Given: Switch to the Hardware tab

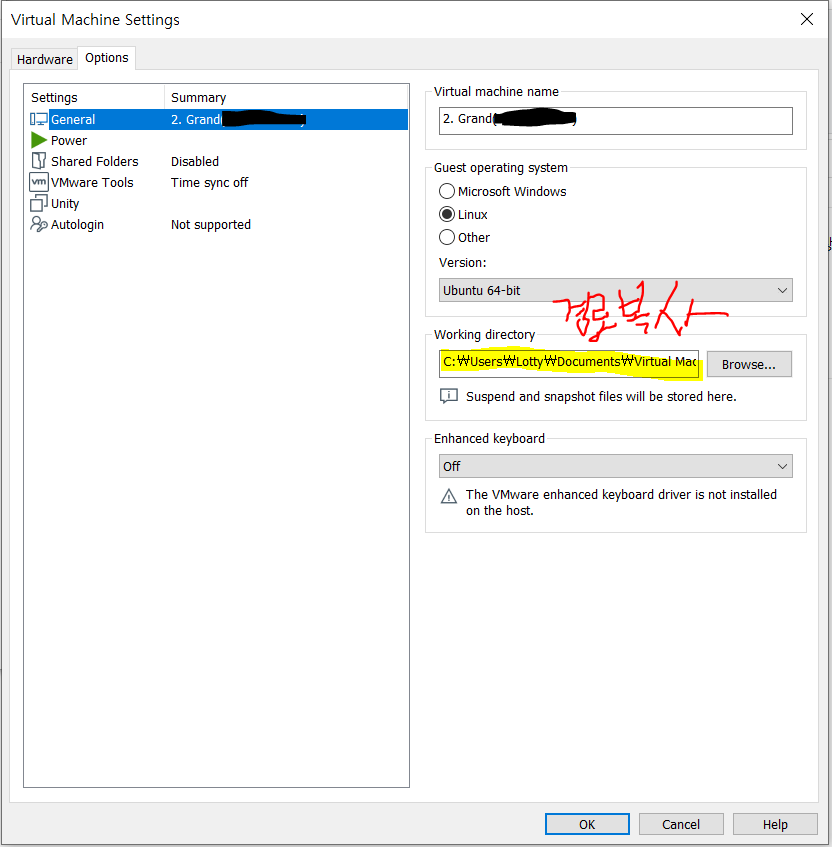Looking at the screenshot, I should (44, 59).
